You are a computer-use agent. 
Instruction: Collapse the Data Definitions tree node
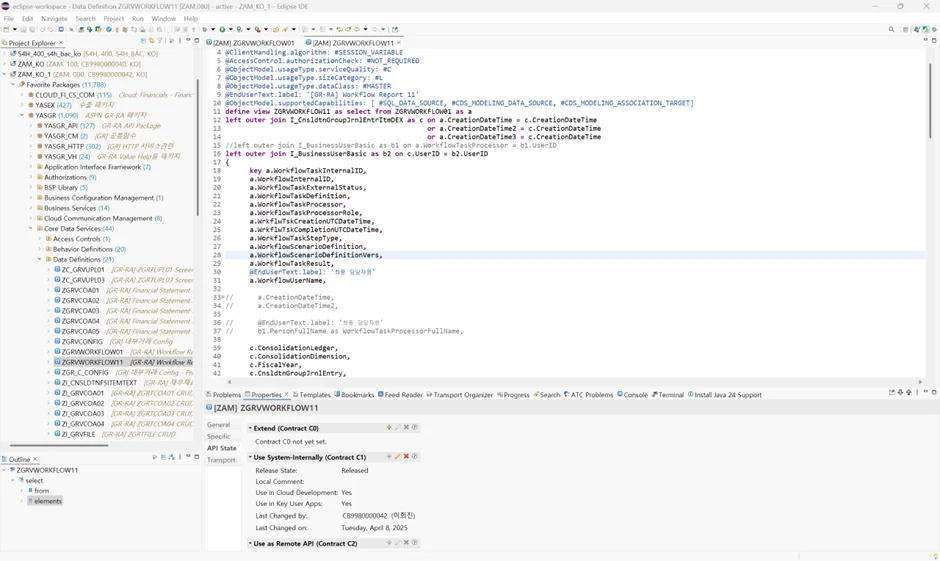(x=40, y=260)
